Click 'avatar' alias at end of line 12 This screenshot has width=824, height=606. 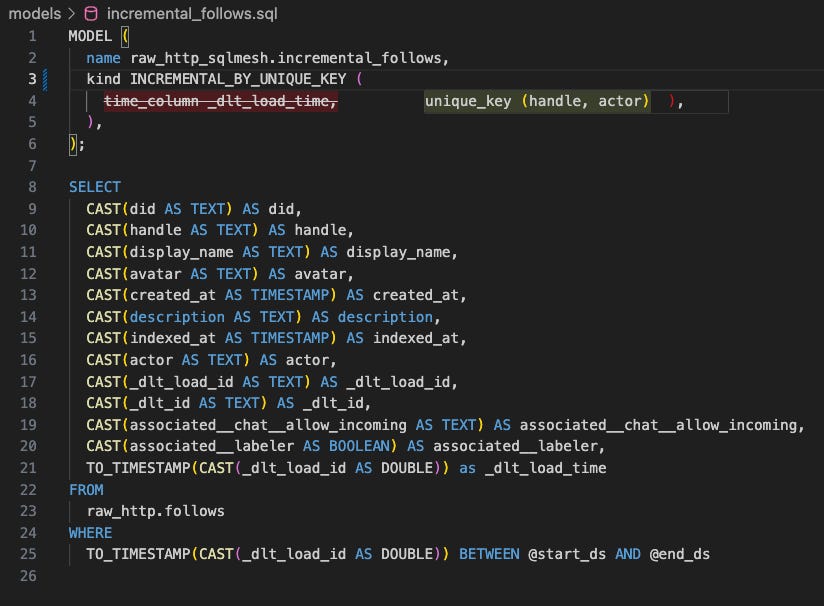coord(320,274)
